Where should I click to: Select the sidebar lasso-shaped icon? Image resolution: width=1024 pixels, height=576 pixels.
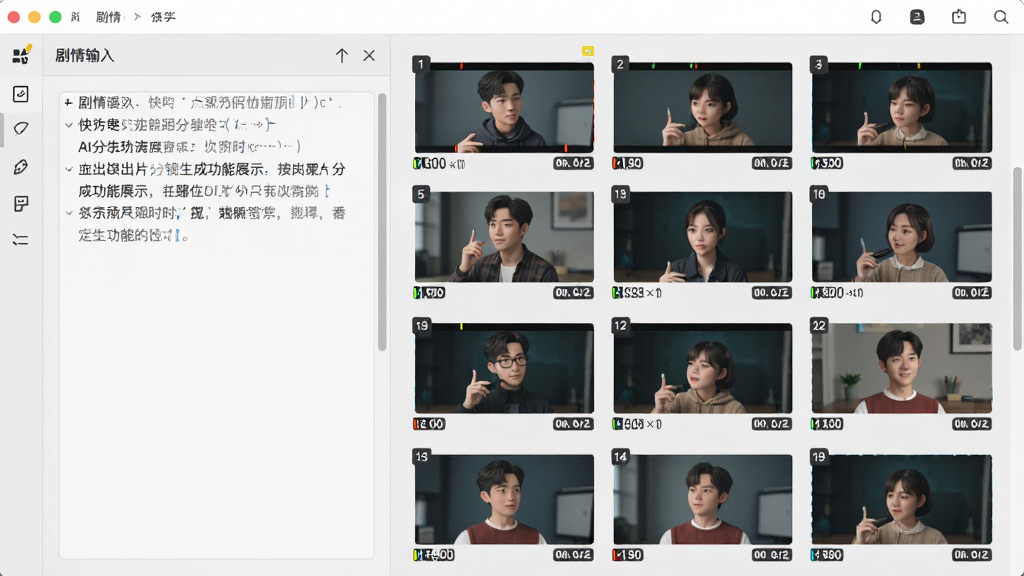click(21, 128)
